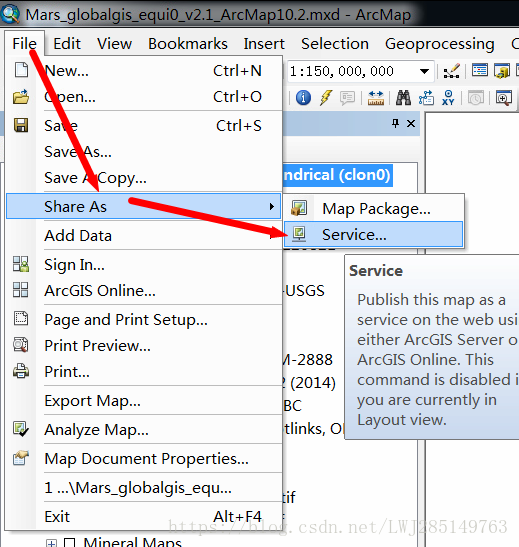This screenshot has width=519, height=547.
Task: Open the Insert menu
Action: 264,44
